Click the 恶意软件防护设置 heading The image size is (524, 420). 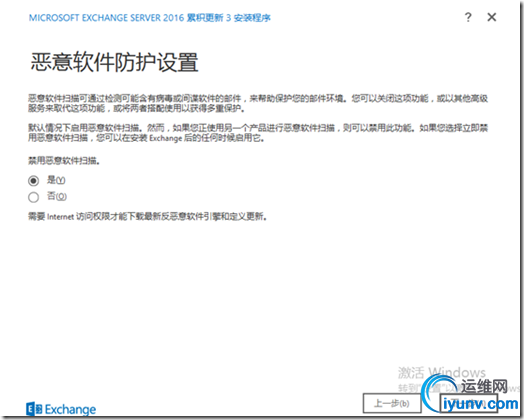(115, 62)
